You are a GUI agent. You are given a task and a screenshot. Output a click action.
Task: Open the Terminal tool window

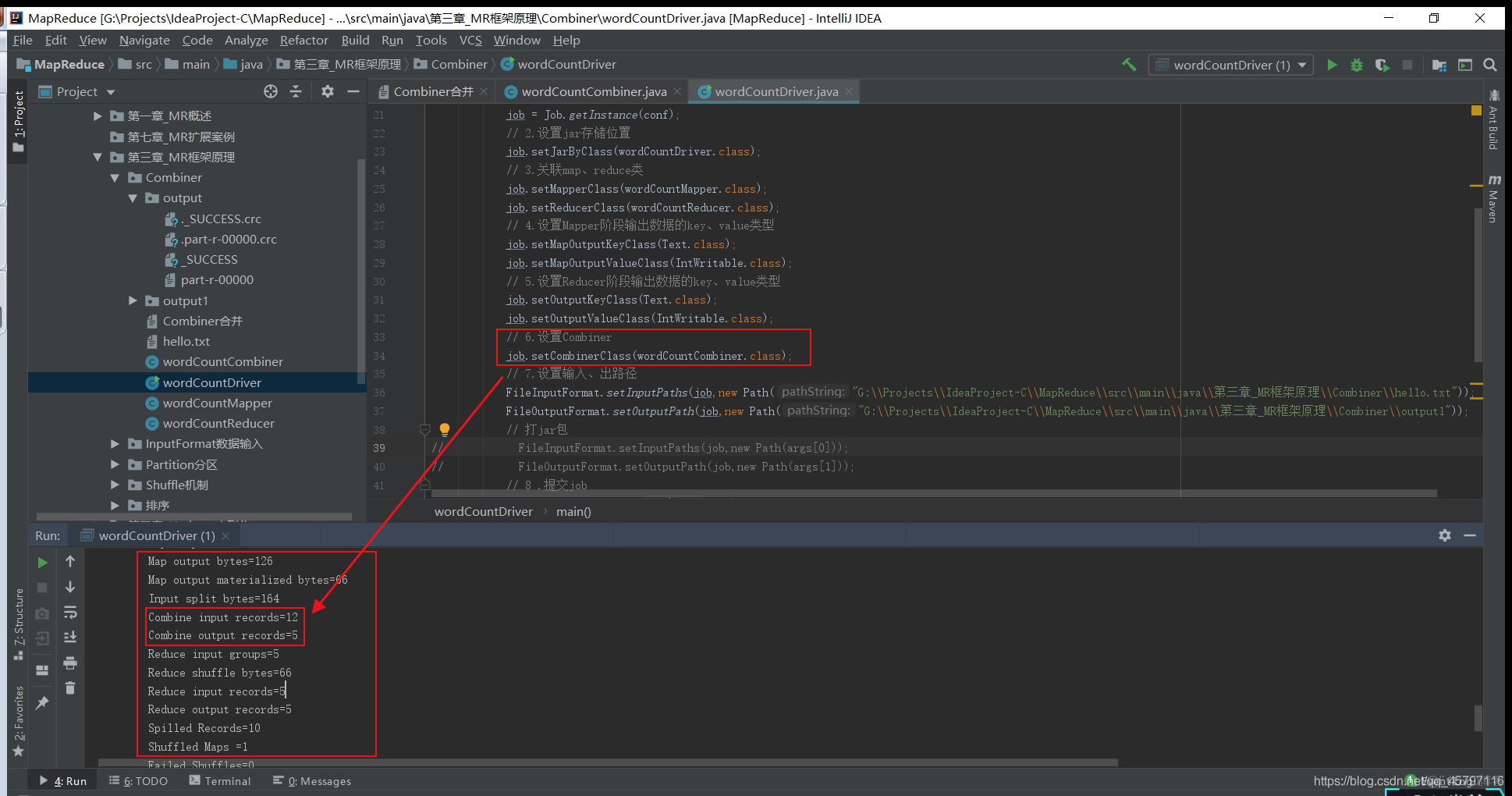tap(220, 781)
